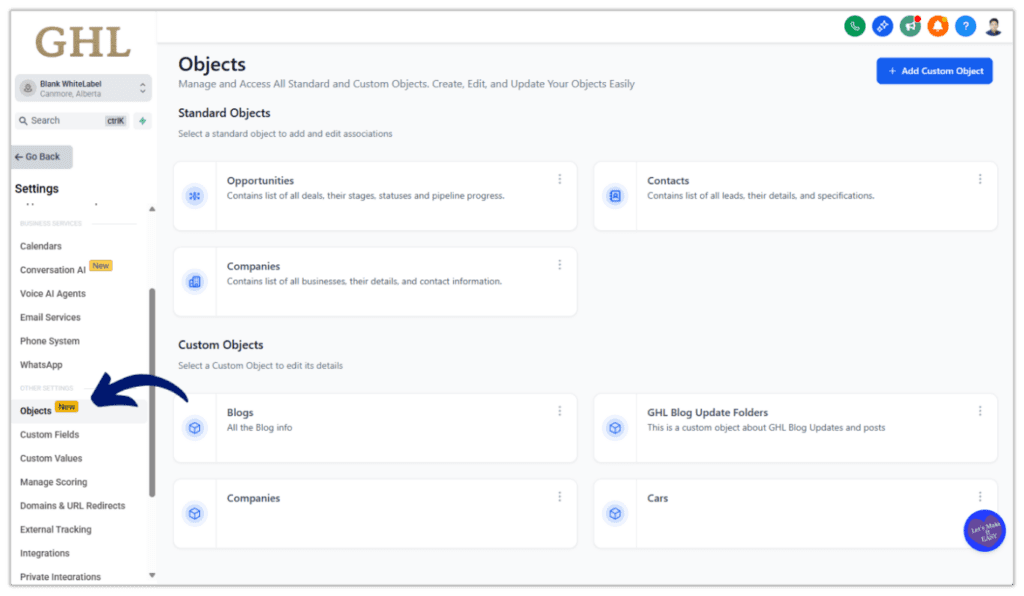Viewport: 1024px width, 596px height.
Task: Click the blue help question mark icon
Action: [x=965, y=27]
